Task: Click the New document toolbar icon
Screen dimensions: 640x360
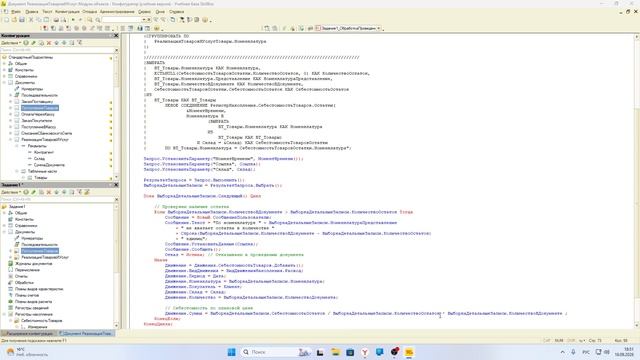Action: click(x=6, y=20)
